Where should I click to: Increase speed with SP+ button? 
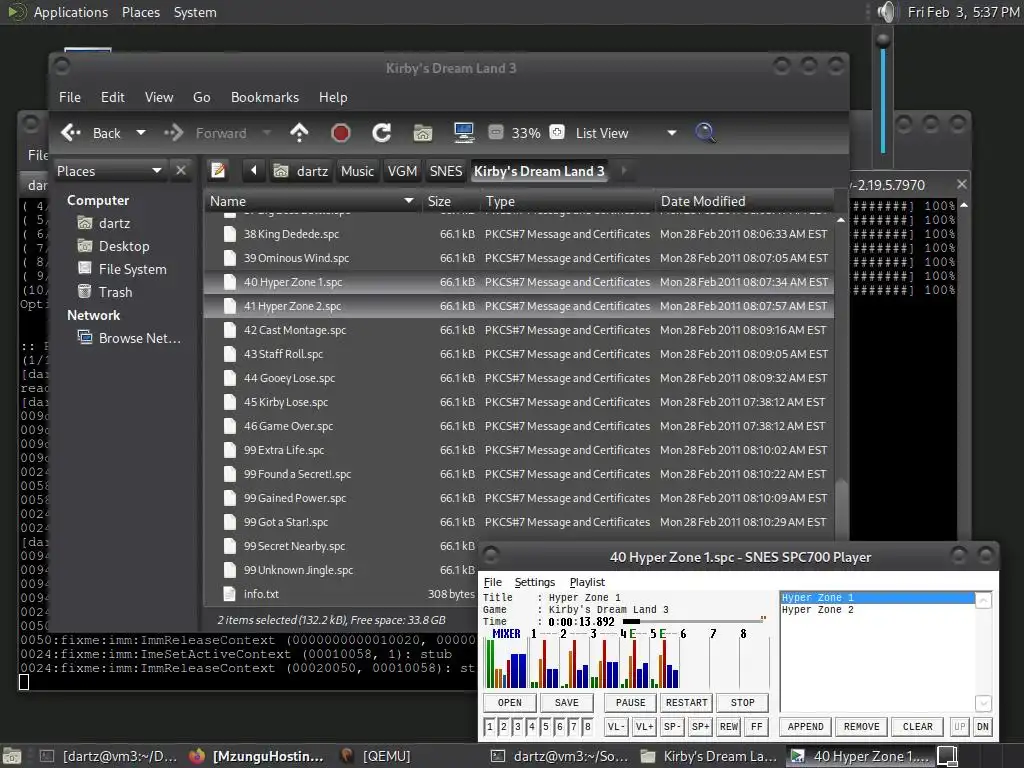(700, 726)
